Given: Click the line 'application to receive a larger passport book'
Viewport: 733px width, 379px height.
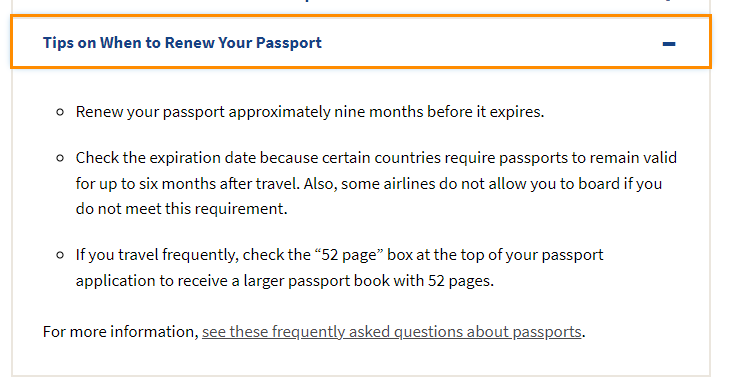Looking at the screenshot, I should (285, 281).
